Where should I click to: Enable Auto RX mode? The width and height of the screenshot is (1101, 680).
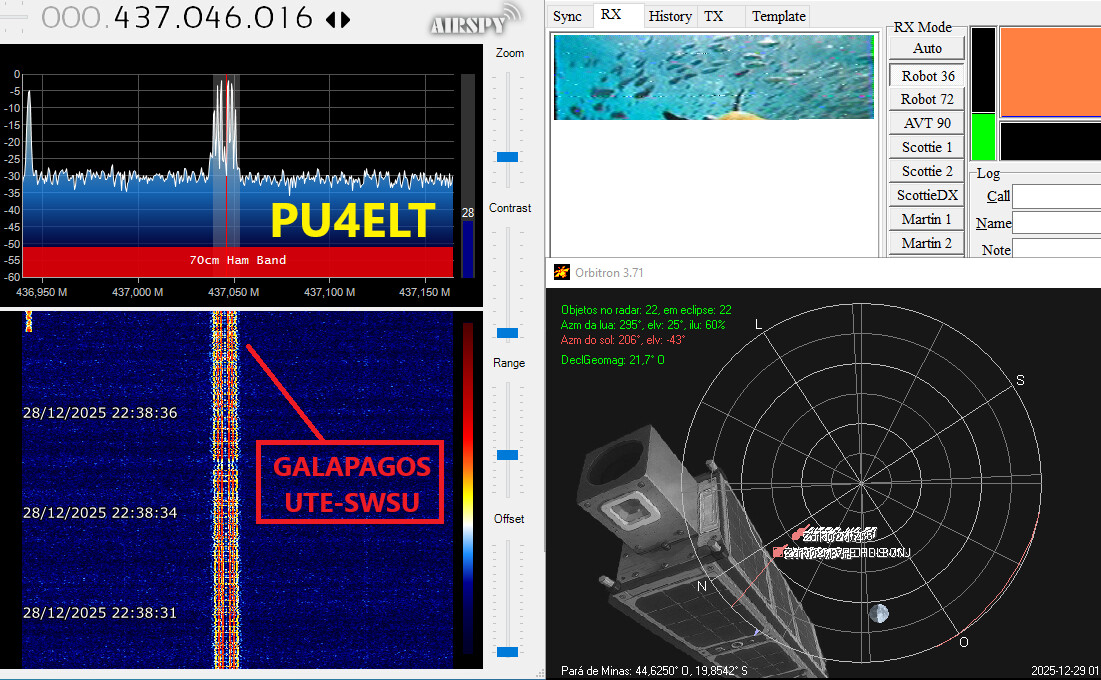click(927, 48)
